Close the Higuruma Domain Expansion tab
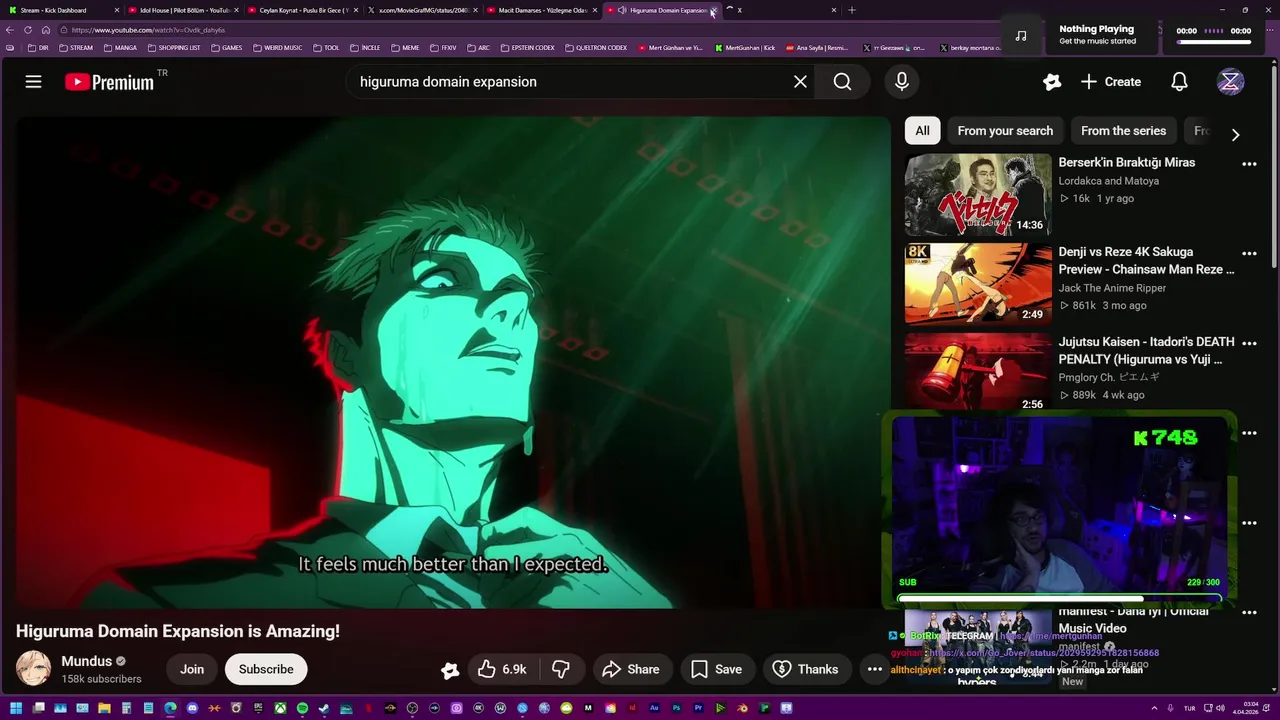1280x720 pixels. 713,10
